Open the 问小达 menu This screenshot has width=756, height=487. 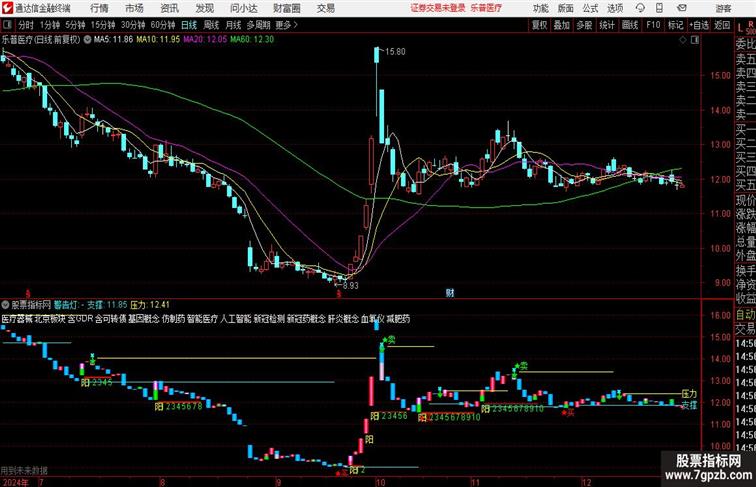coord(243,8)
